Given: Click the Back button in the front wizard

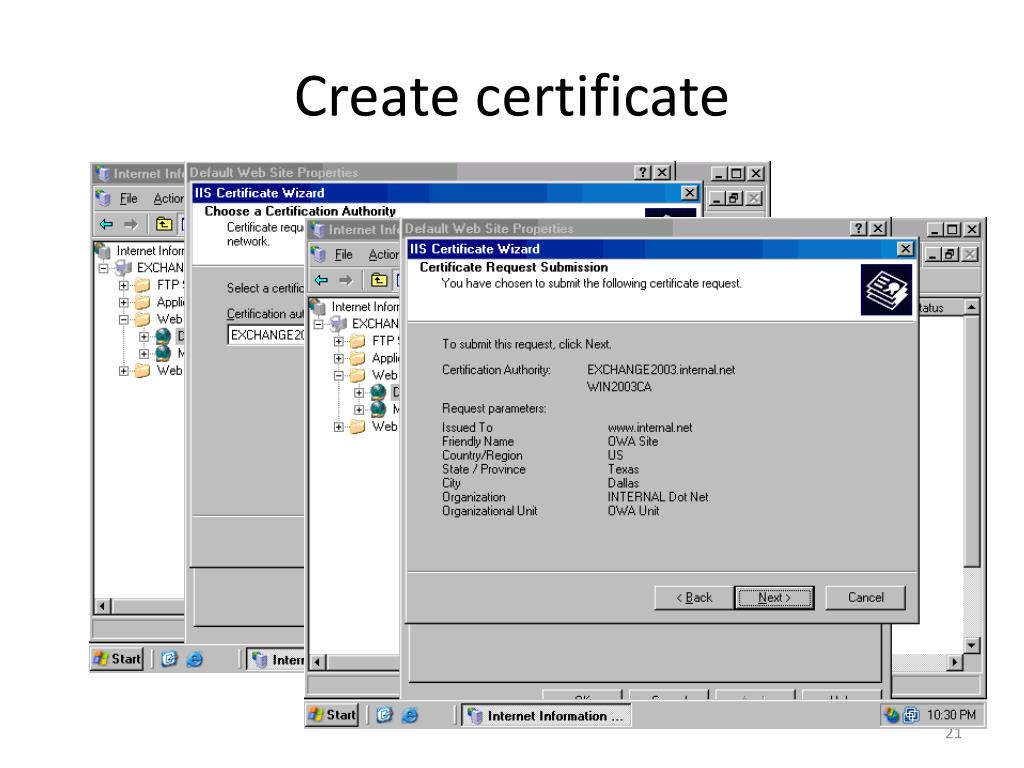Looking at the screenshot, I should (694, 598).
